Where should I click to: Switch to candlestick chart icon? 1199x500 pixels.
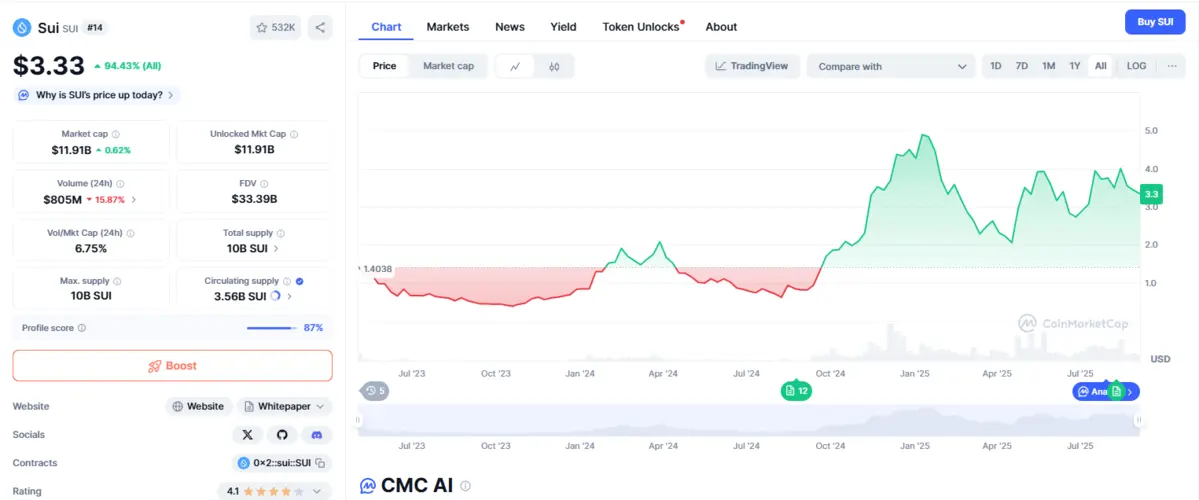(x=554, y=66)
